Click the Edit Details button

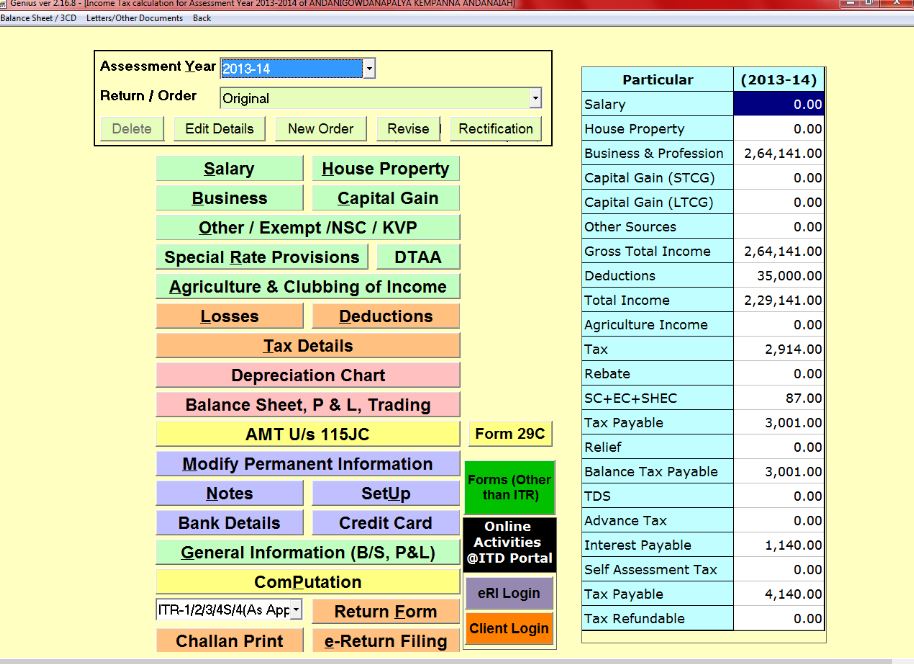(x=219, y=129)
